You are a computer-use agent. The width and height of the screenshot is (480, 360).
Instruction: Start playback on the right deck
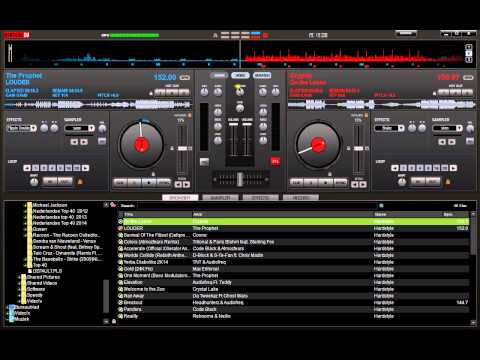(326, 183)
